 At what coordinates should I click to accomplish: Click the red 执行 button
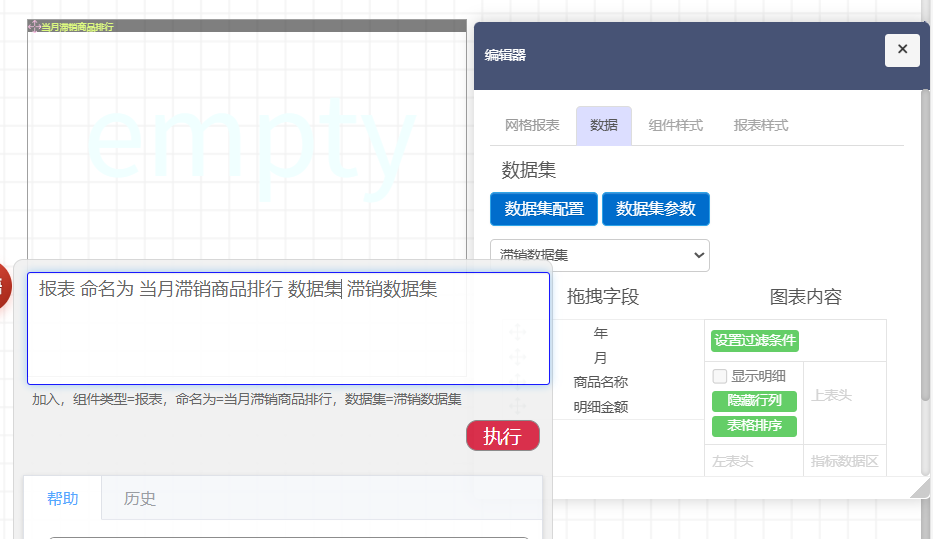(x=503, y=435)
